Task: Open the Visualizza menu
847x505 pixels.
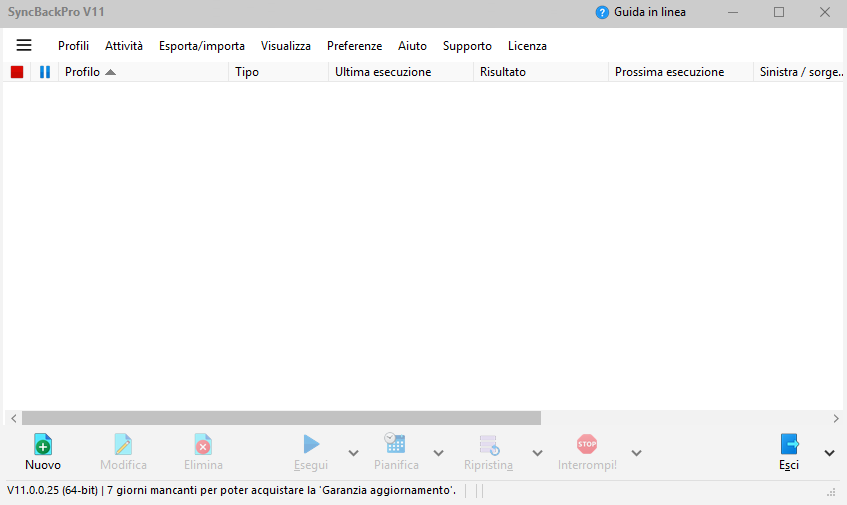Action: click(286, 46)
